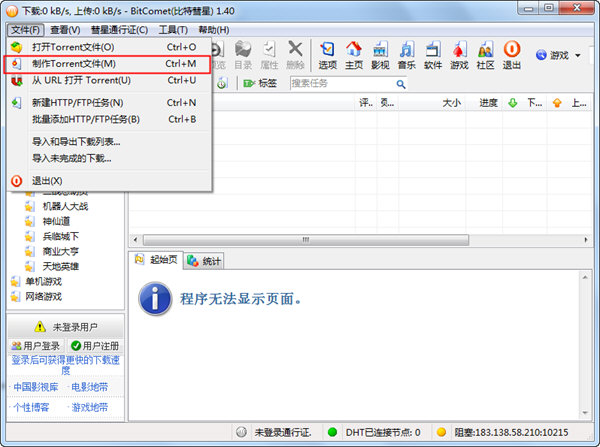The width and height of the screenshot is (600, 447).
Task: Click the Home (主页) toolbar icon
Action: click(353, 54)
